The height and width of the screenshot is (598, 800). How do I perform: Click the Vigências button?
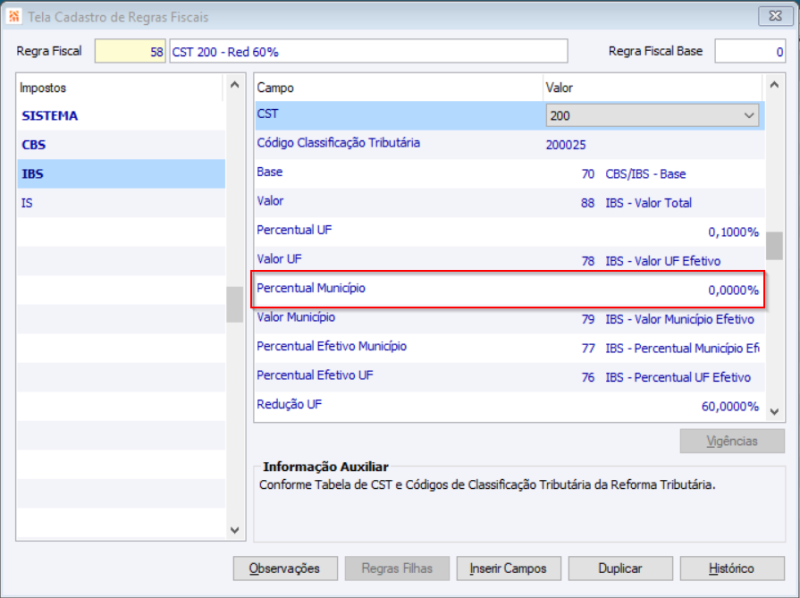pos(732,441)
